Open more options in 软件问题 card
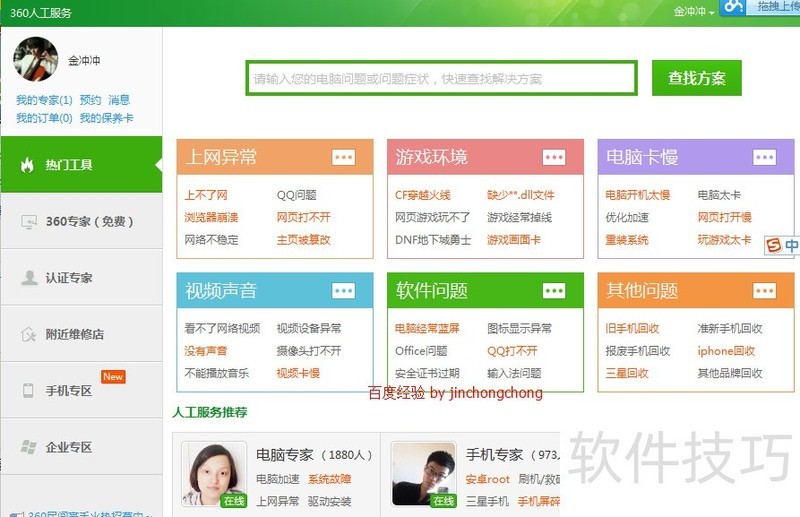800x517 pixels. point(554,291)
